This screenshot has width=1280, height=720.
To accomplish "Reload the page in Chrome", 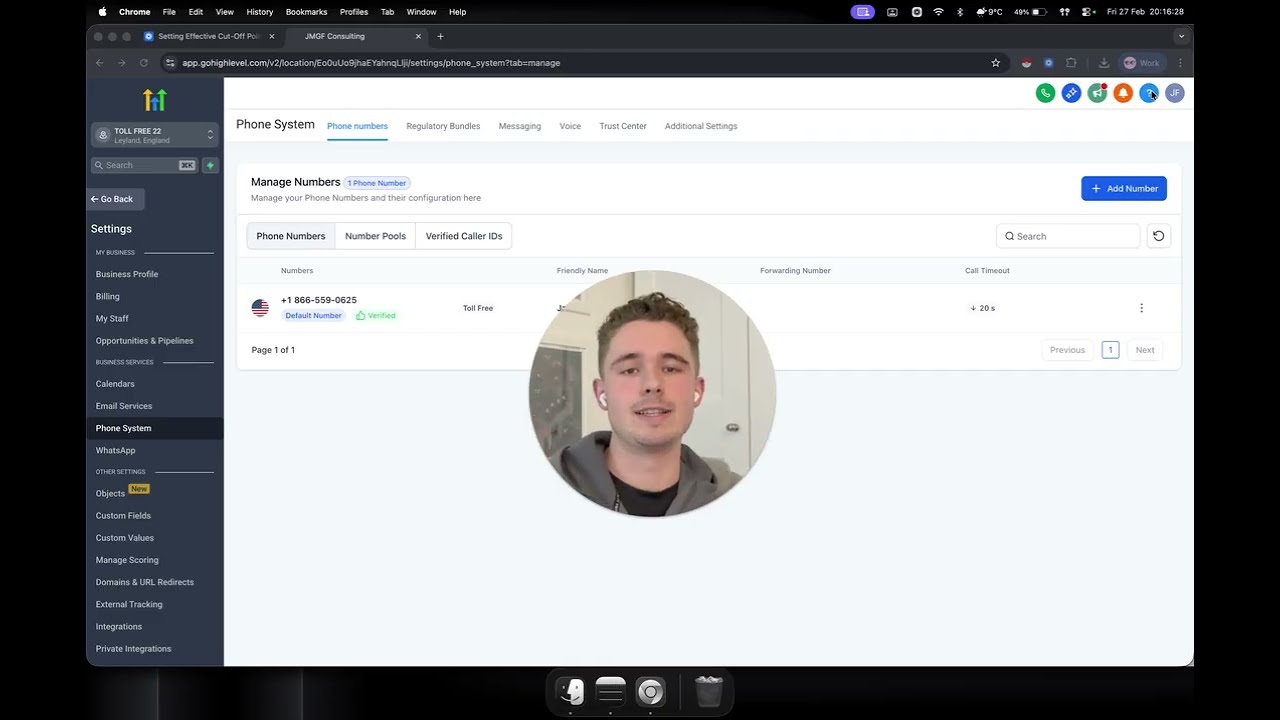I will coord(144,63).
